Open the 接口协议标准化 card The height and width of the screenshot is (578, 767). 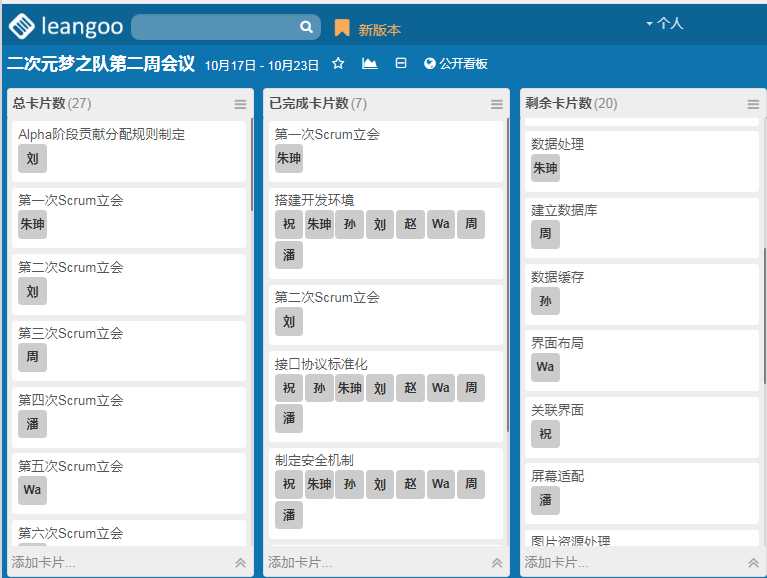(386, 397)
